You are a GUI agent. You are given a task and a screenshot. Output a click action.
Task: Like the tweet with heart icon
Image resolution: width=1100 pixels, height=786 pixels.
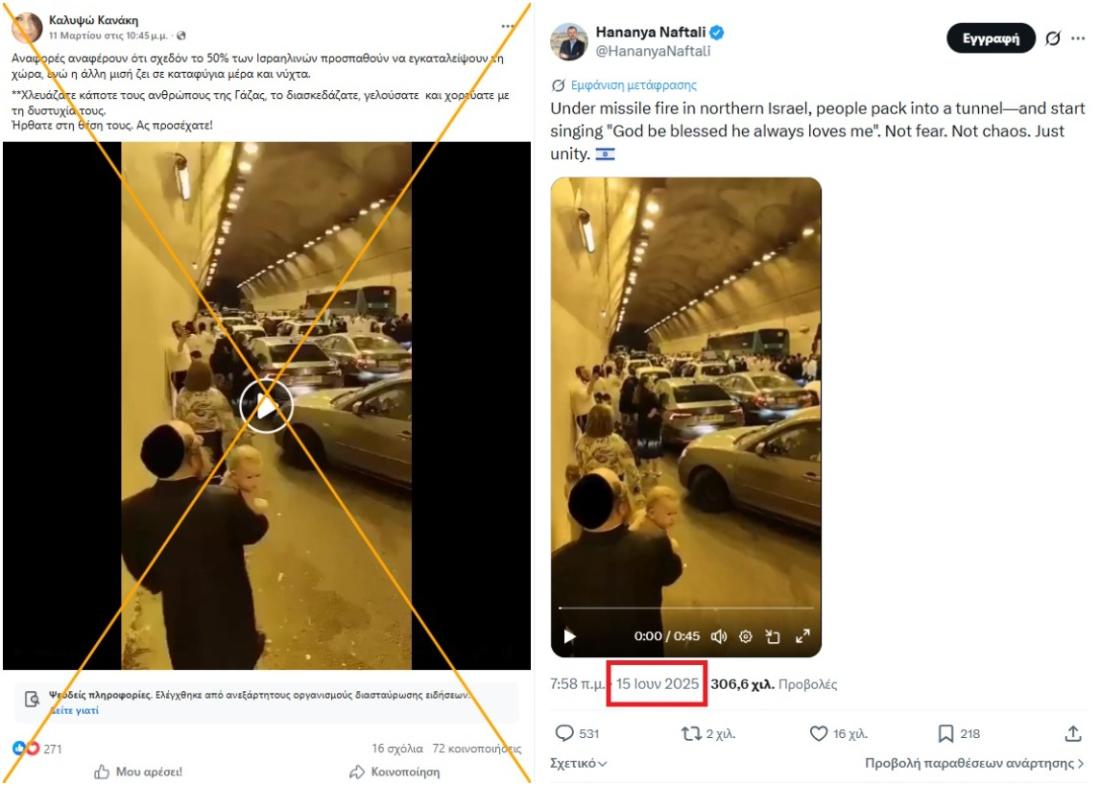[818, 734]
